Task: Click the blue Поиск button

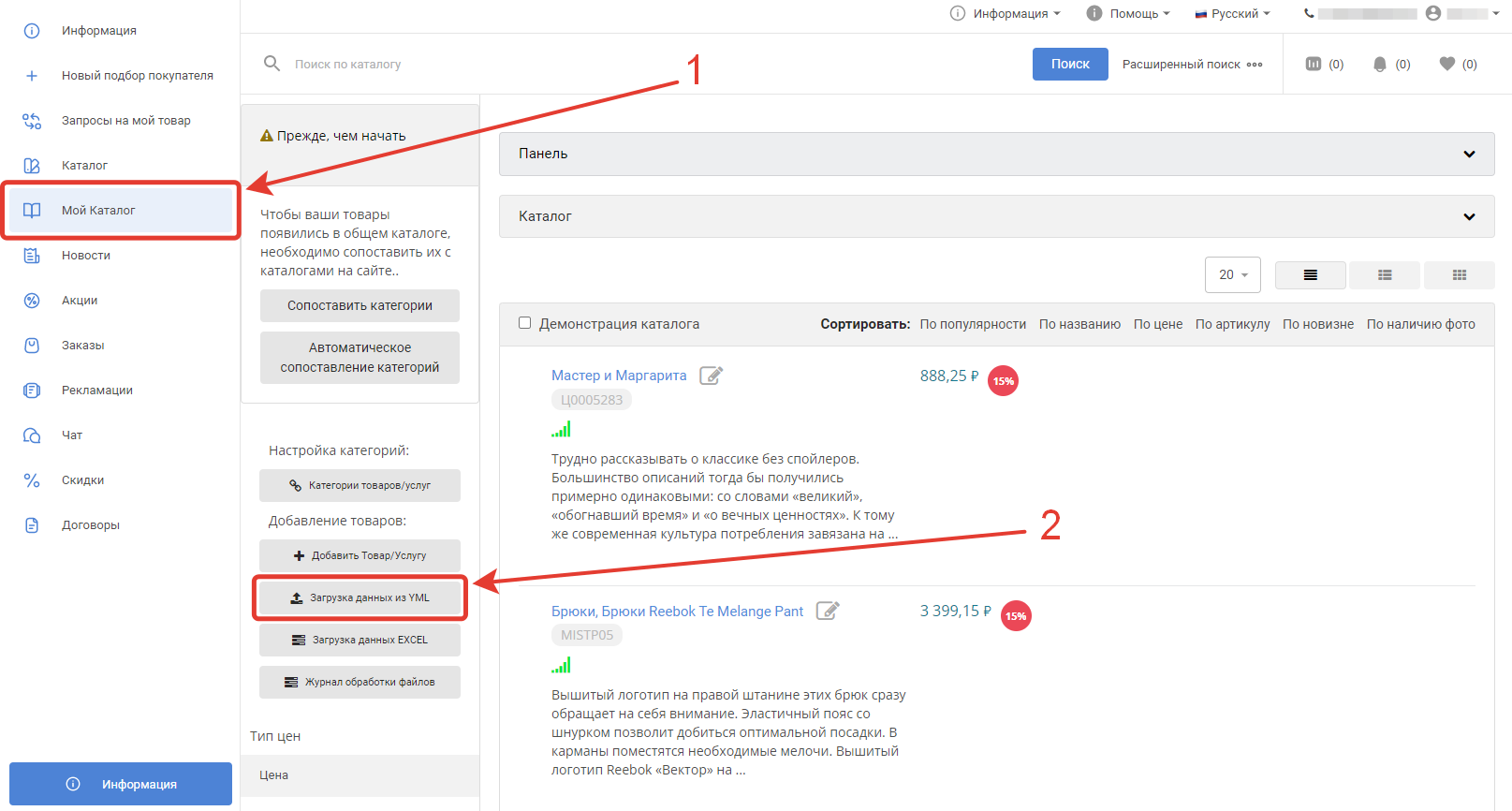Action: (x=1069, y=64)
